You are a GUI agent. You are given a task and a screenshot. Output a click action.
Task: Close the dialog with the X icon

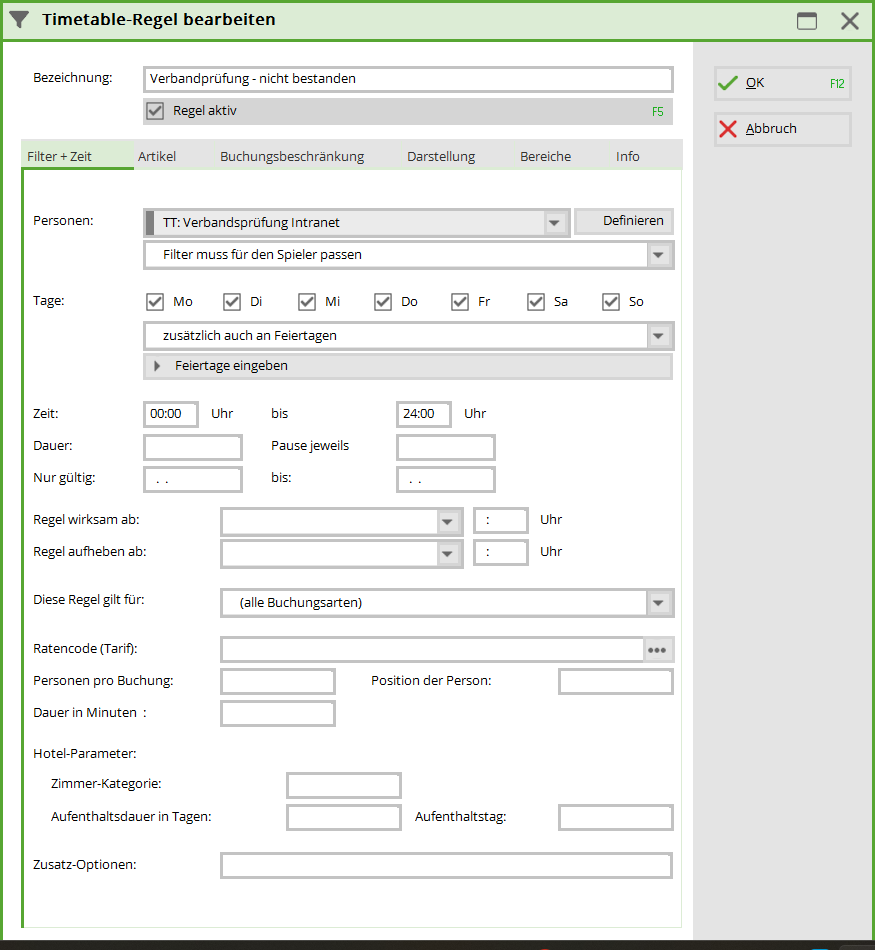coord(849,21)
